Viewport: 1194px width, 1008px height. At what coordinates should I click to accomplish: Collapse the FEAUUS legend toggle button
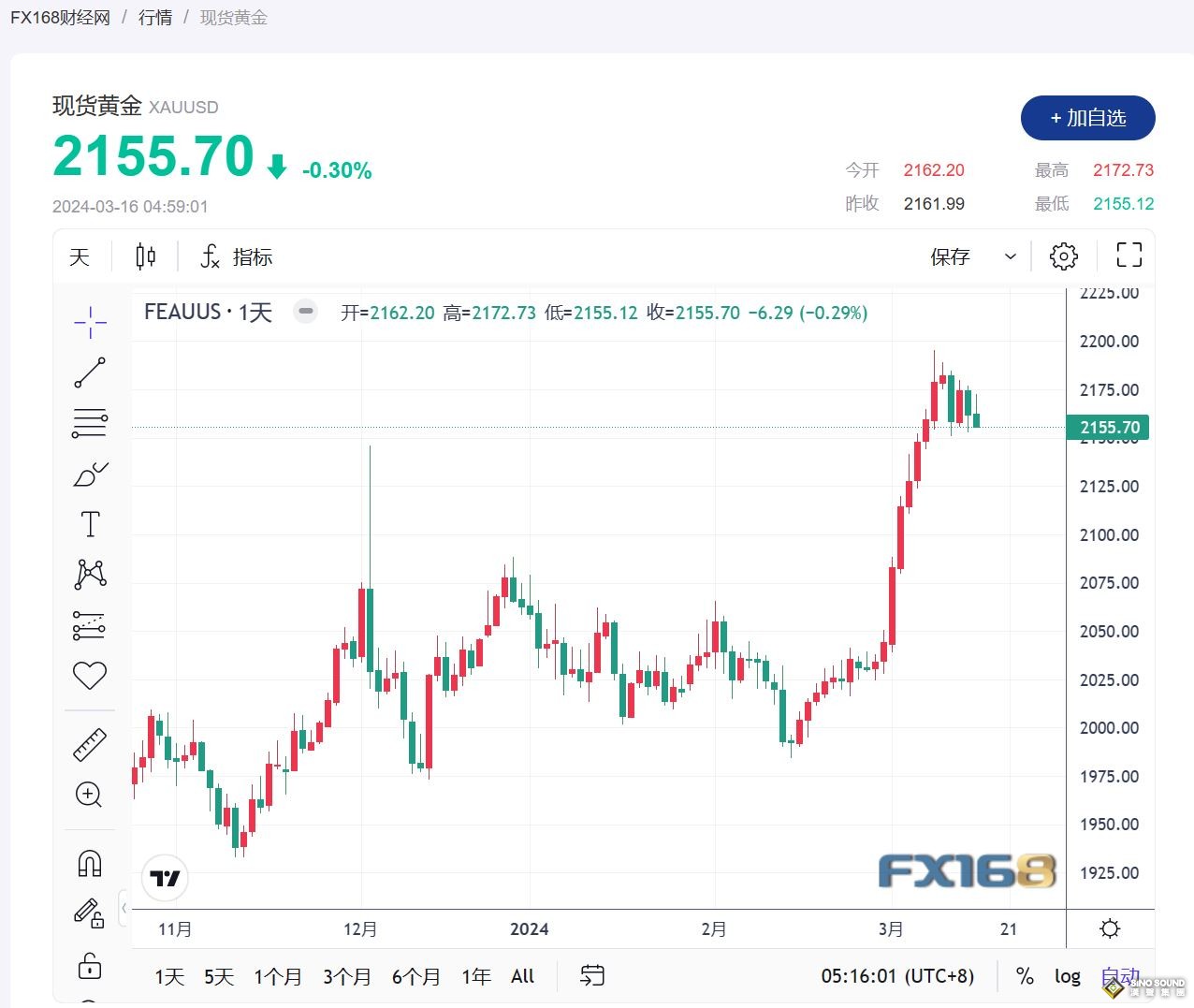pos(305,312)
